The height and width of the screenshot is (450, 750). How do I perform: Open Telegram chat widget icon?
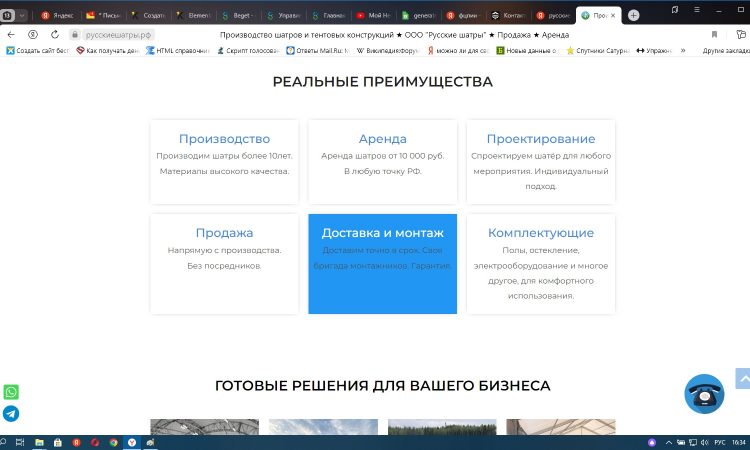tap(11, 413)
